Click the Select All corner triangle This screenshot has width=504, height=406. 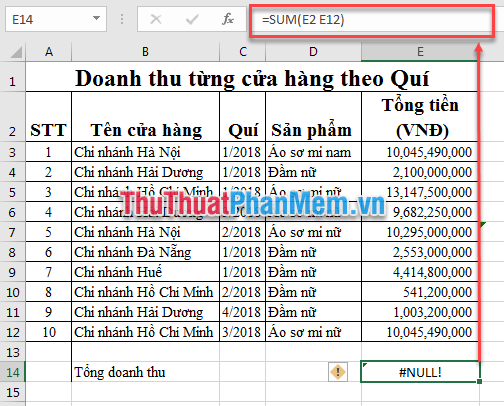16,53
